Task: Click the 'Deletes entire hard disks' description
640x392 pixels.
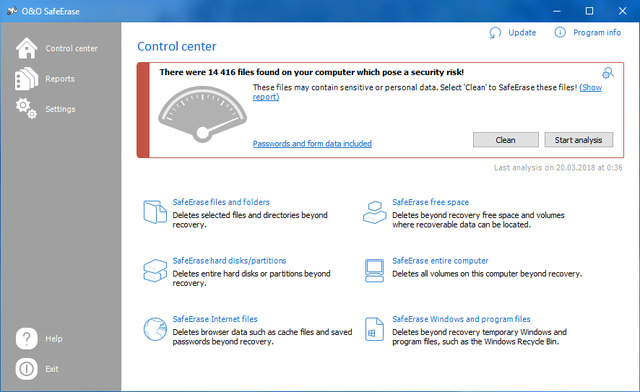Action: [x=251, y=278]
